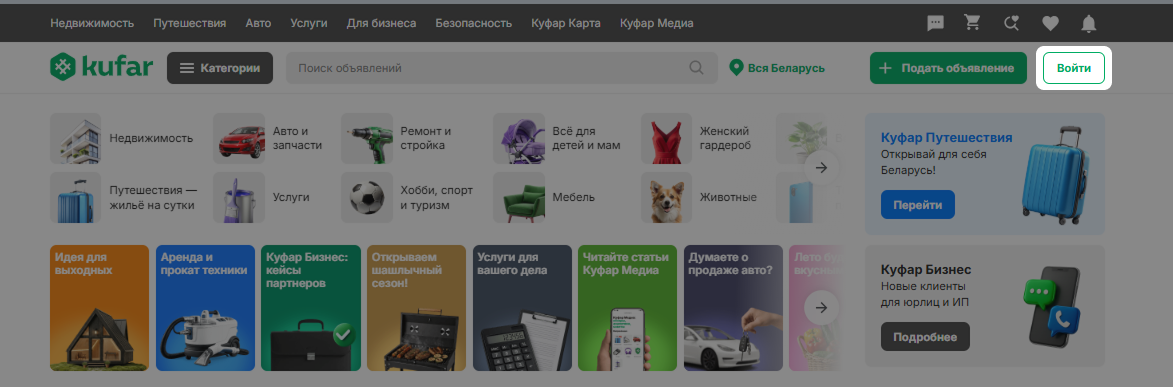Screen dimensions: 1173x387
Task: Open the Мебель green armchair icon
Action: pos(518,198)
